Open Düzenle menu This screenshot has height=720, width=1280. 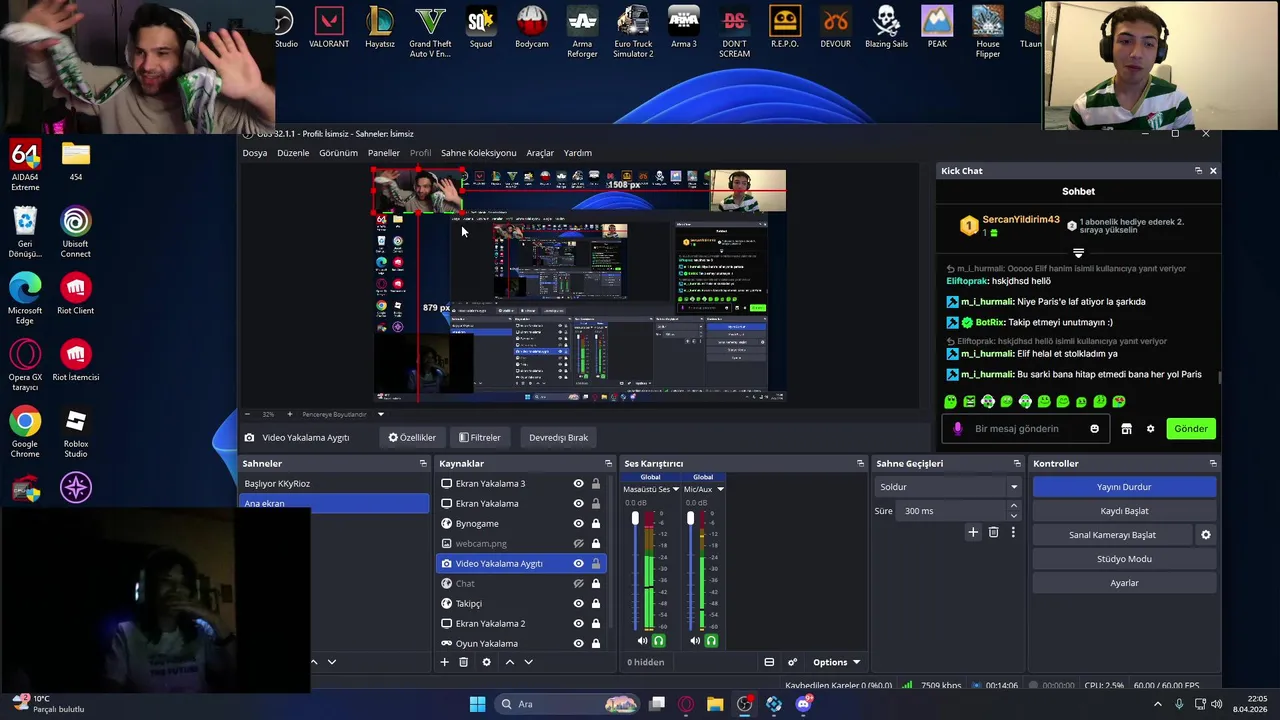293,153
